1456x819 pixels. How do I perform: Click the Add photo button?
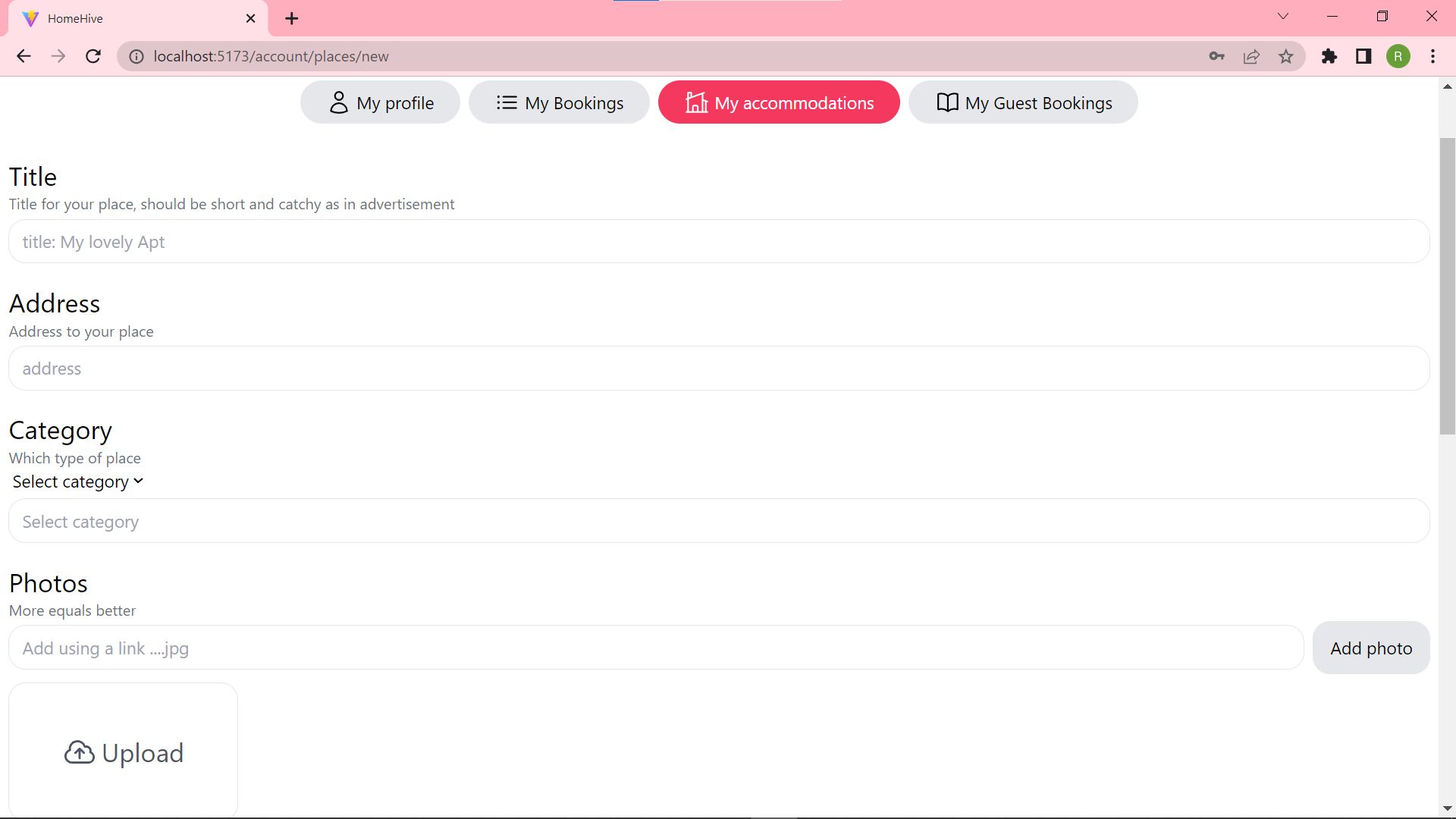(x=1370, y=648)
